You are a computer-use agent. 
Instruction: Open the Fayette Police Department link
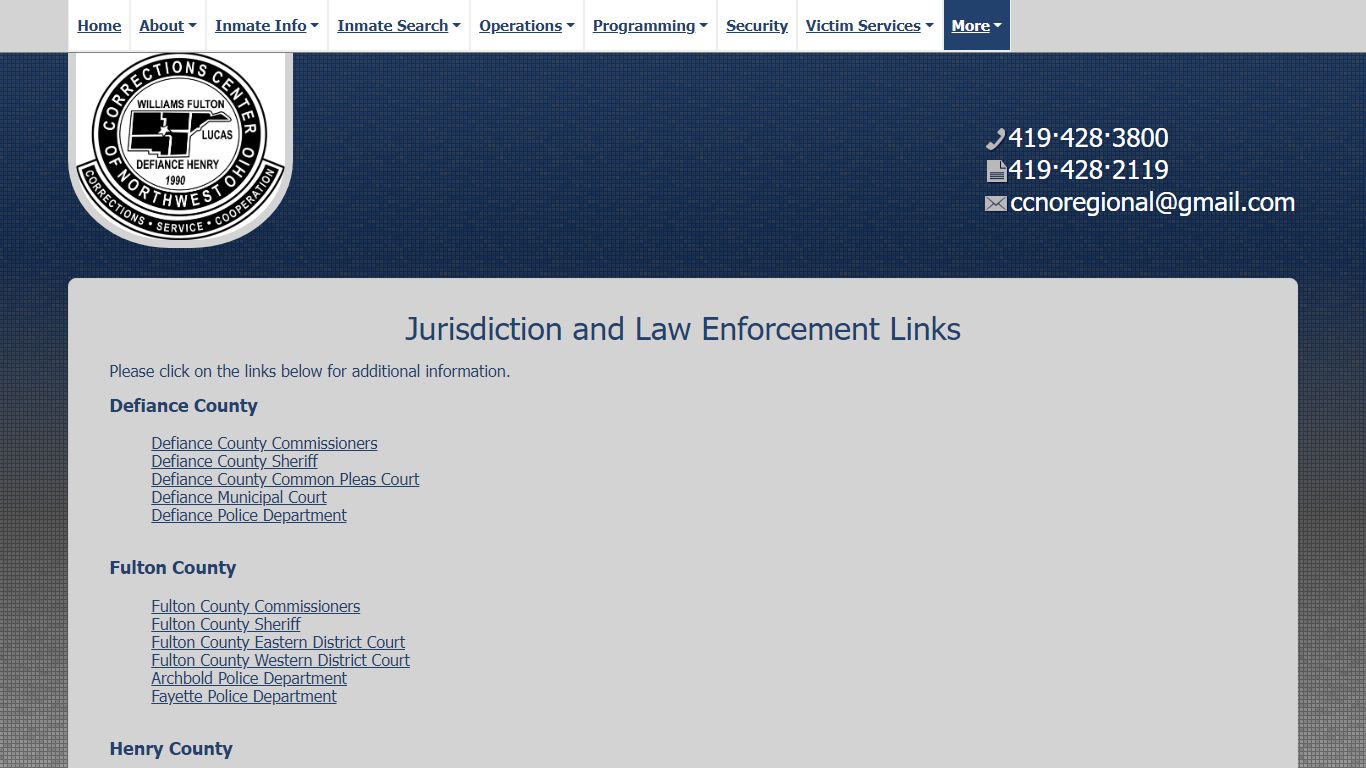tap(244, 696)
